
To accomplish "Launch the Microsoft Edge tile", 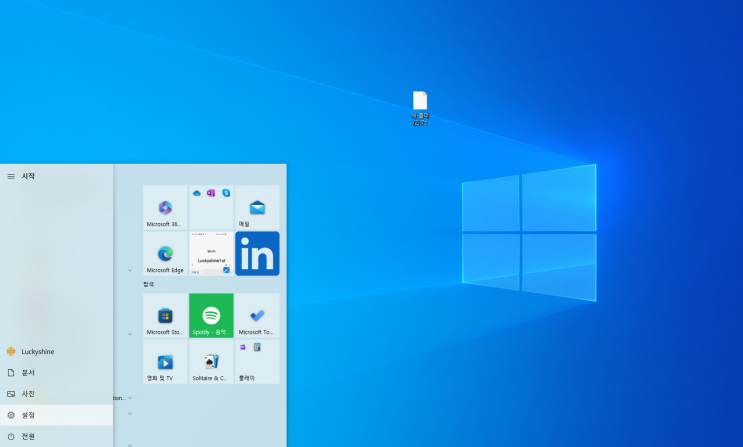I will click(165, 254).
